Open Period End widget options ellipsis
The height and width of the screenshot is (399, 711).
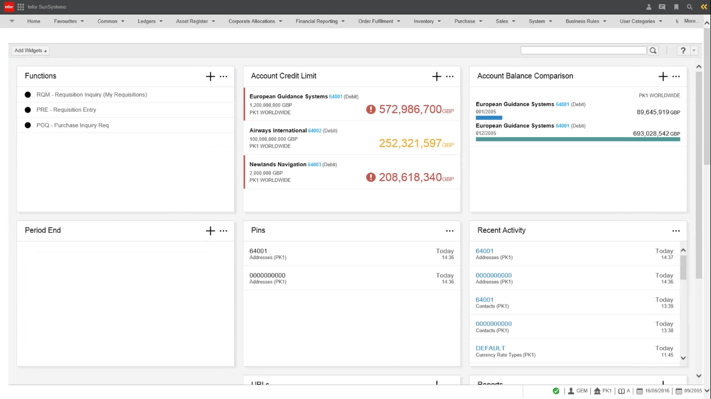(224, 231)
